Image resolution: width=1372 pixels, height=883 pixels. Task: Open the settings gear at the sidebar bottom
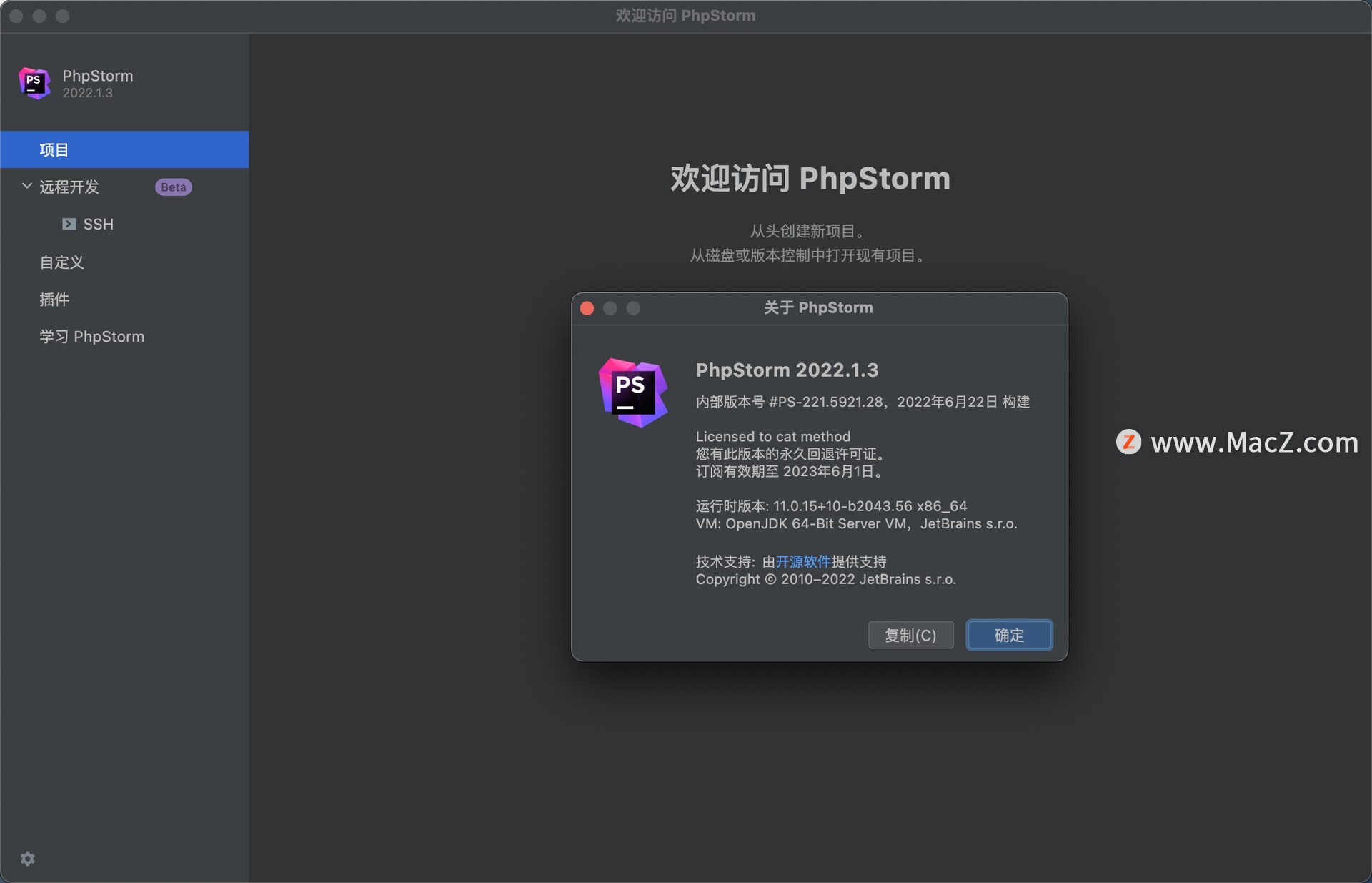coord(28,858)
